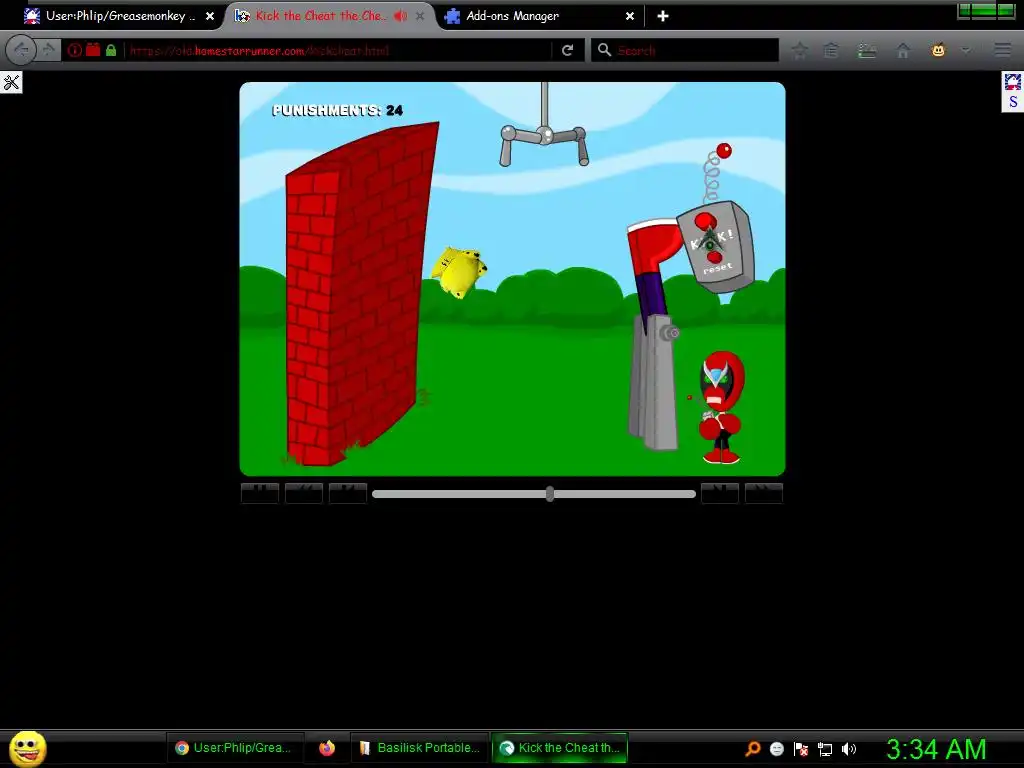The width and height of the screenshot is (1024, 768).
Task: Click the PUNISHMENTS: 24 counter text
Action: [337, 110]
